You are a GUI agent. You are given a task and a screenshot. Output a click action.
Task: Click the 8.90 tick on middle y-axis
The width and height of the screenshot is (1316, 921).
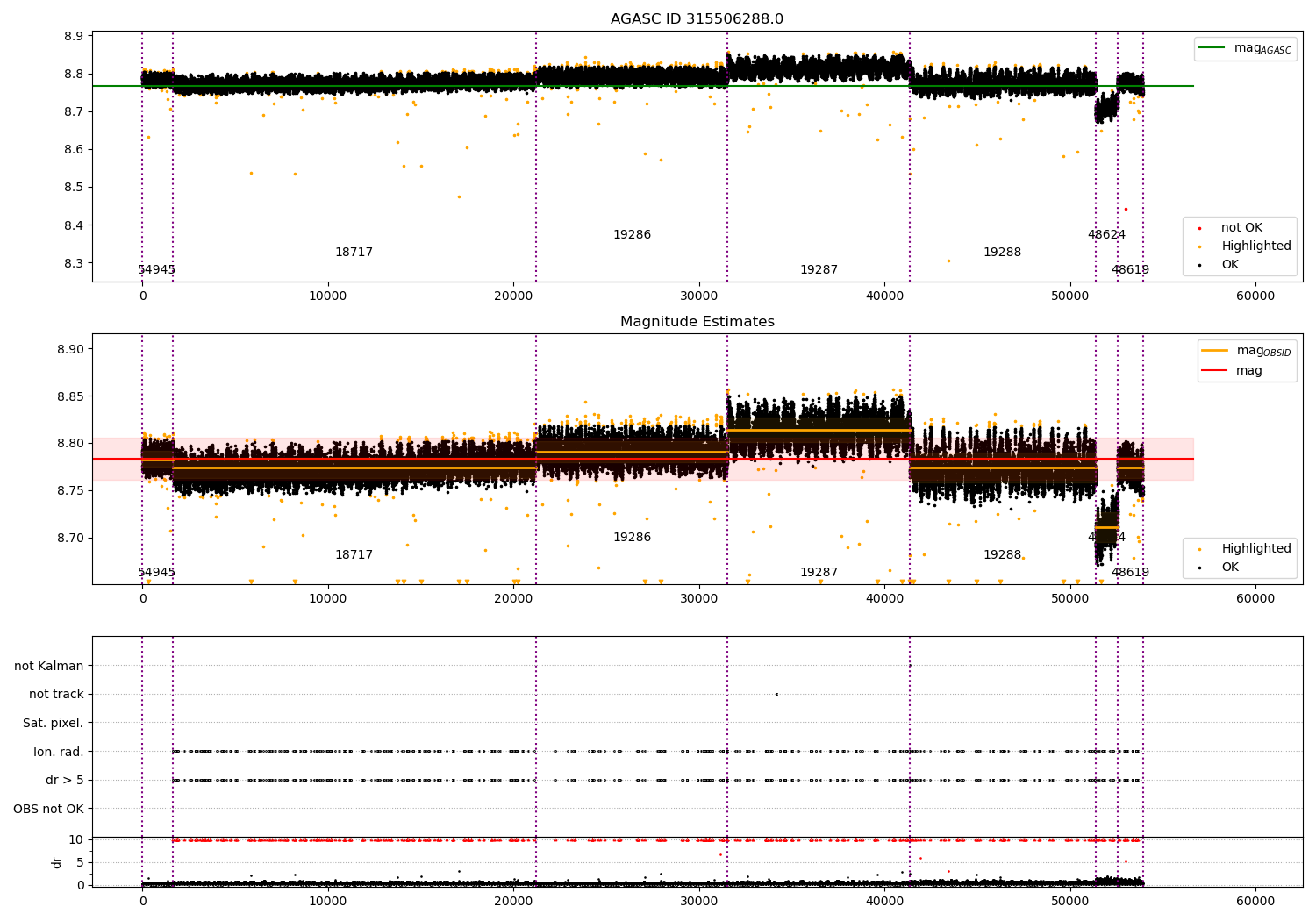[70, 349]
